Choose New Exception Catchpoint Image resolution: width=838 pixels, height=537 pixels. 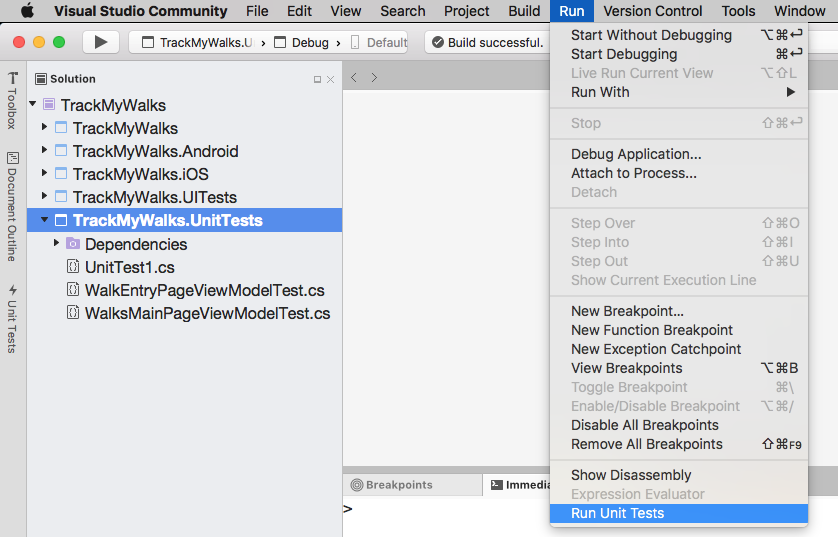[x=679, y=349]
